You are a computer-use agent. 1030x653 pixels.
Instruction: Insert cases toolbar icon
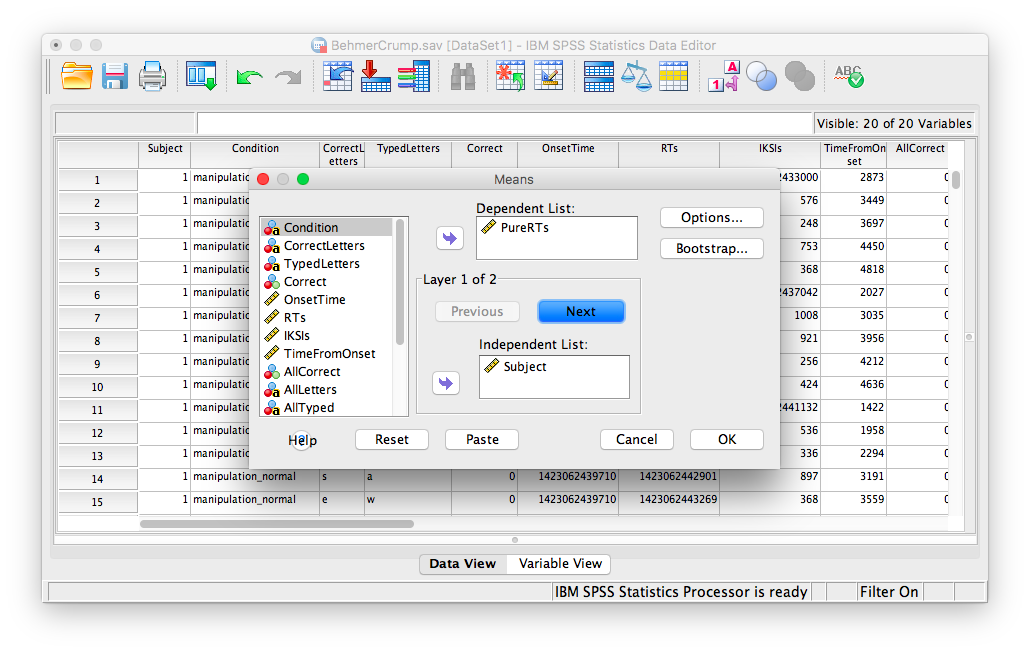(x=510, y=76)
